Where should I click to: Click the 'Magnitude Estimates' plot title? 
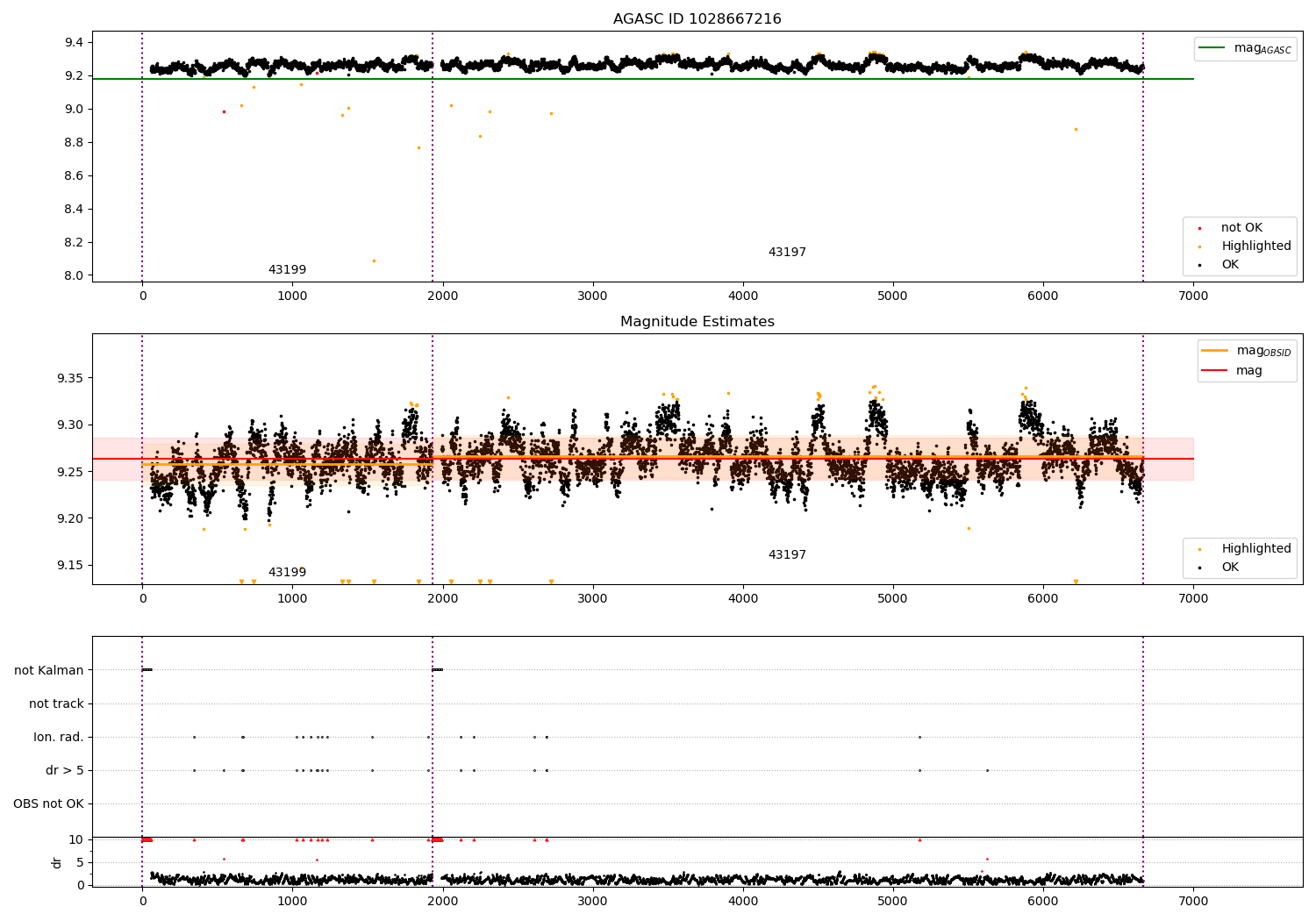click(x=697, y=322)
